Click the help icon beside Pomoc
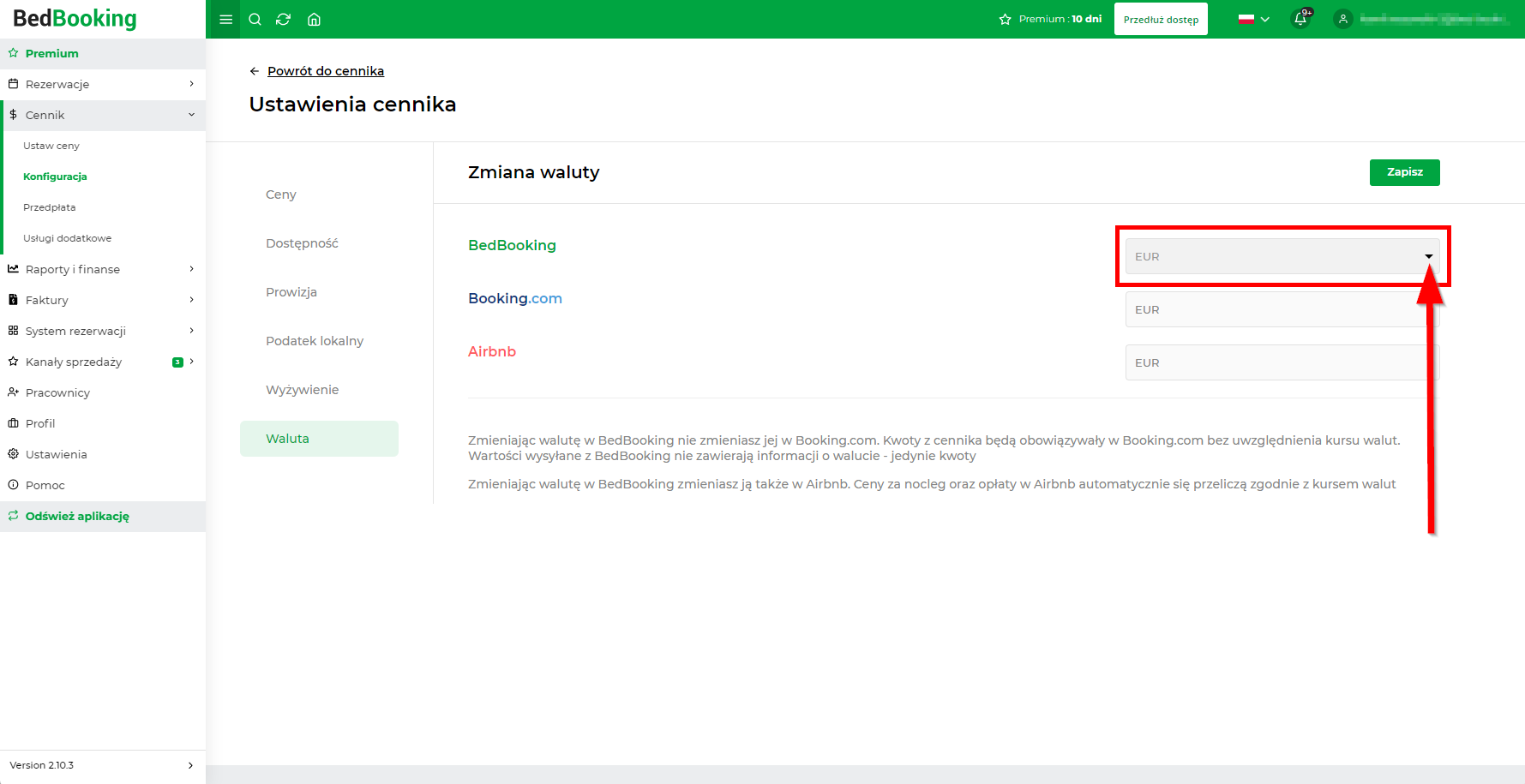1525x784 pixels. click(13, 485)
